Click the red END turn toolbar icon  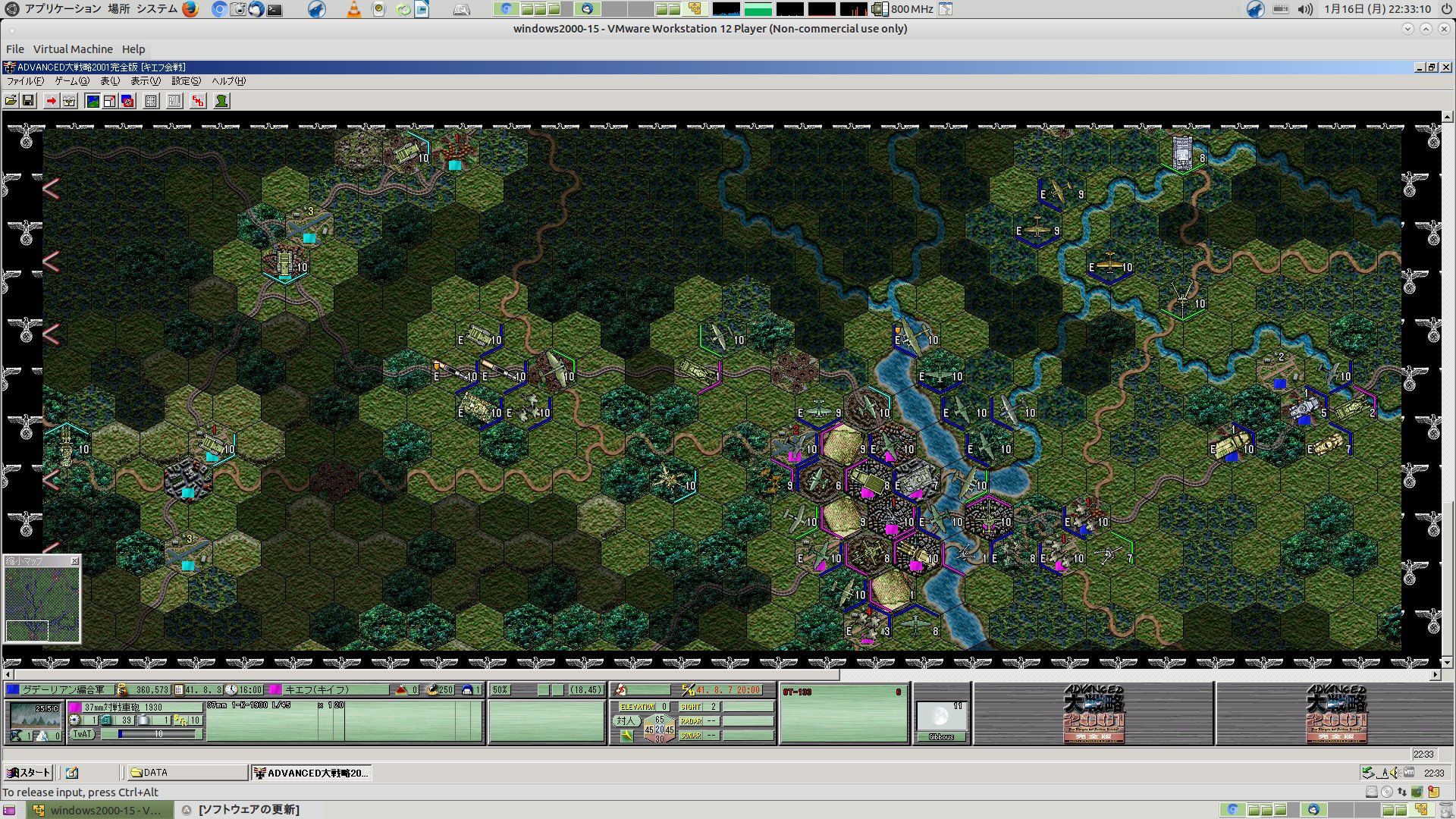click(198, 101)
